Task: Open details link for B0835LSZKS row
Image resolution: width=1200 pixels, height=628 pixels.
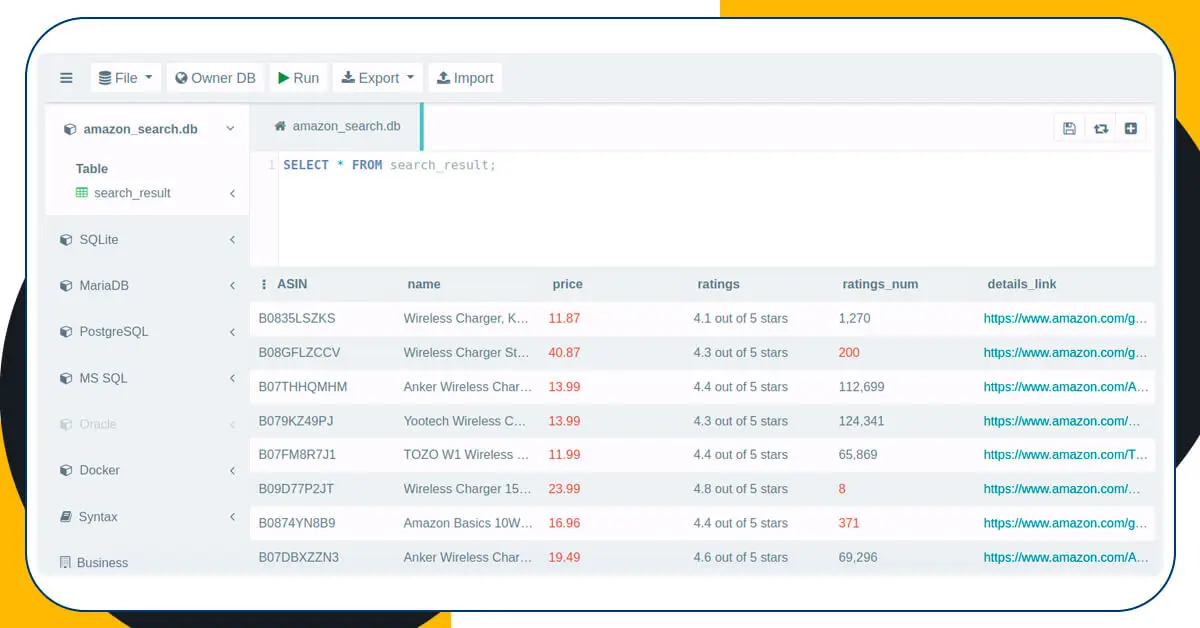Action: tap(1065, 319)
